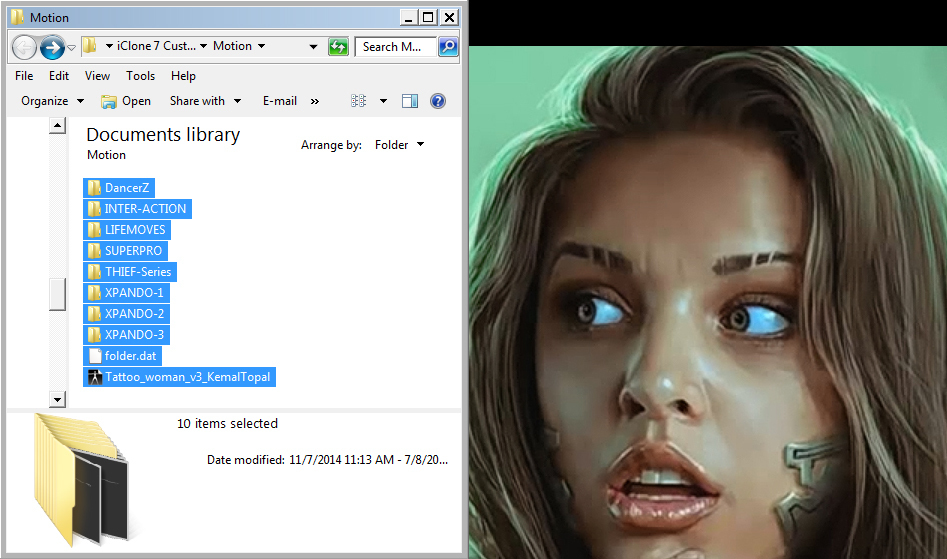Screen dimensions: 947x559
Task: Click the nav pane scroll up arrow
Action: click(57, 126)
